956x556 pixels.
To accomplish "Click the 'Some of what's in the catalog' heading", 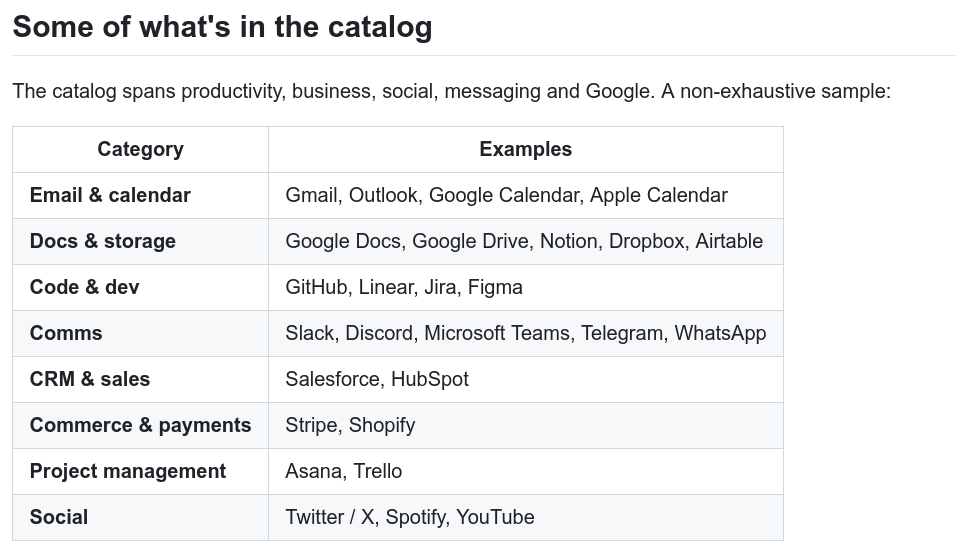I will pos(223,27).
